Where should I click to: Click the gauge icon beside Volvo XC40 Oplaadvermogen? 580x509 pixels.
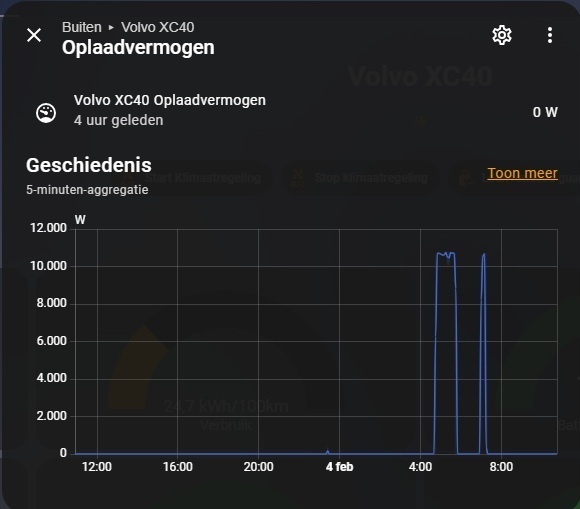coord(46,113)
